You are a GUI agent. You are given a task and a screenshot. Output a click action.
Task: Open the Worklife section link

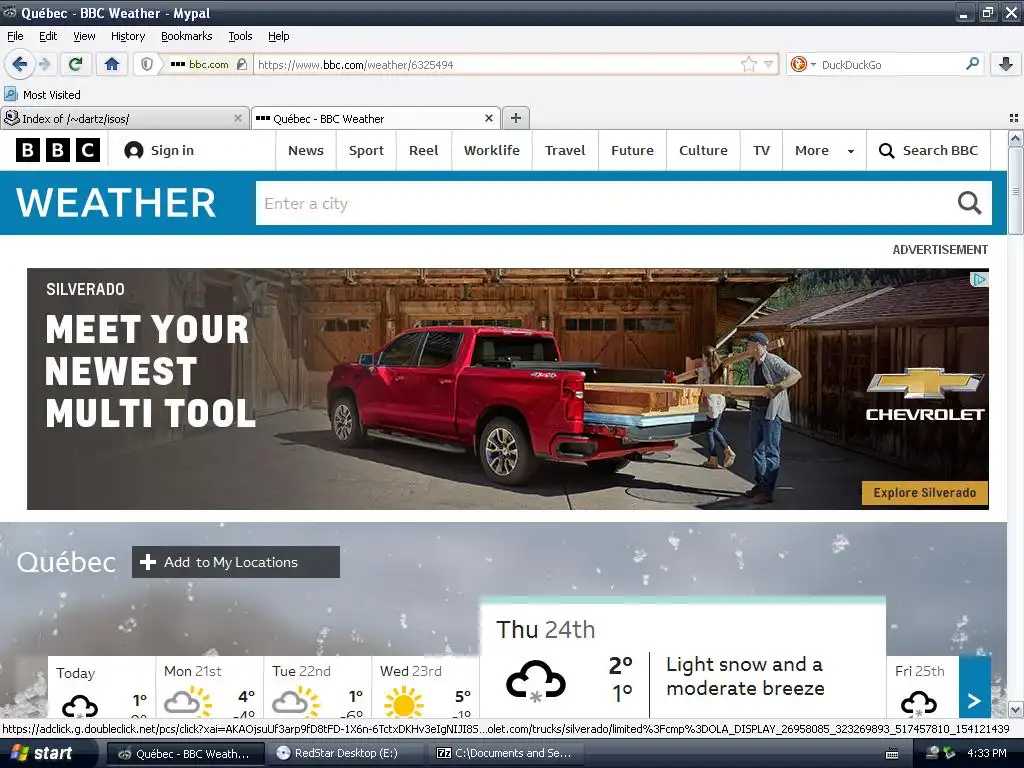[x=492, y=150]
